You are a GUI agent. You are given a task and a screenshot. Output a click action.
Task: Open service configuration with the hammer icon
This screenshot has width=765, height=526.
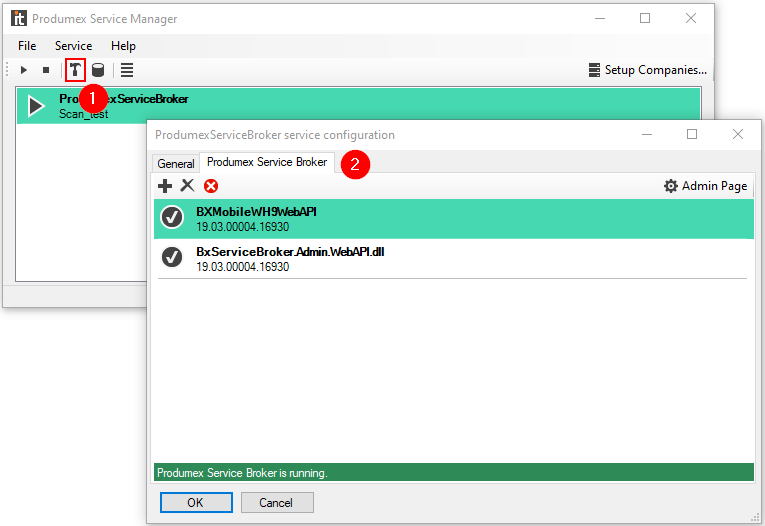75,70
